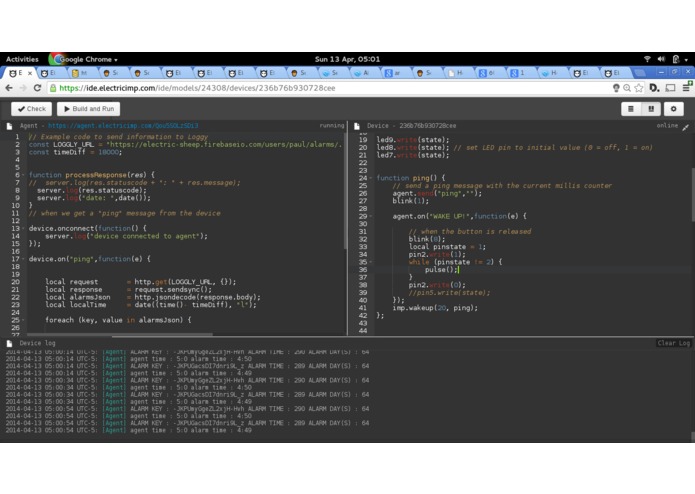Click the Agent editor vertical scrollbar
This screenshot has width=695, height=494.
[345, 191]
